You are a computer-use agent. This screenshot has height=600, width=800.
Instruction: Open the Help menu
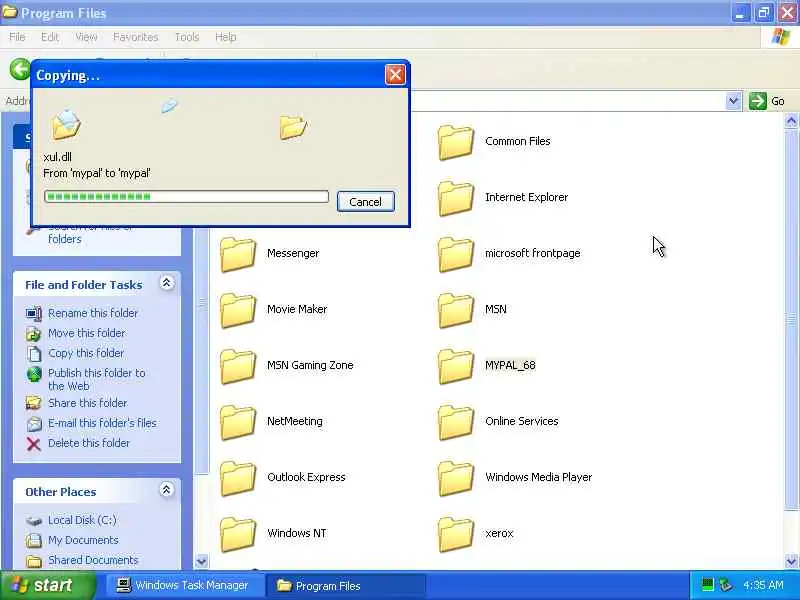pyautogui.click(x=226, y=37)
